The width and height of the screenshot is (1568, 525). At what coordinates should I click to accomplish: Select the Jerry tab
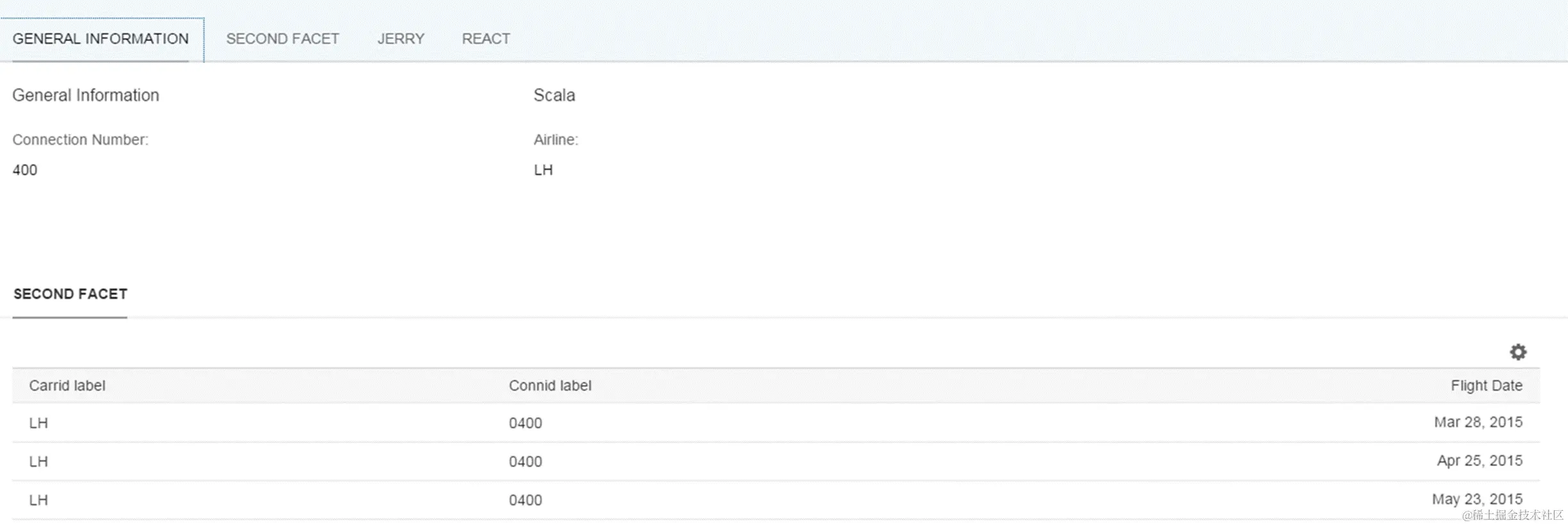[400, 39]
